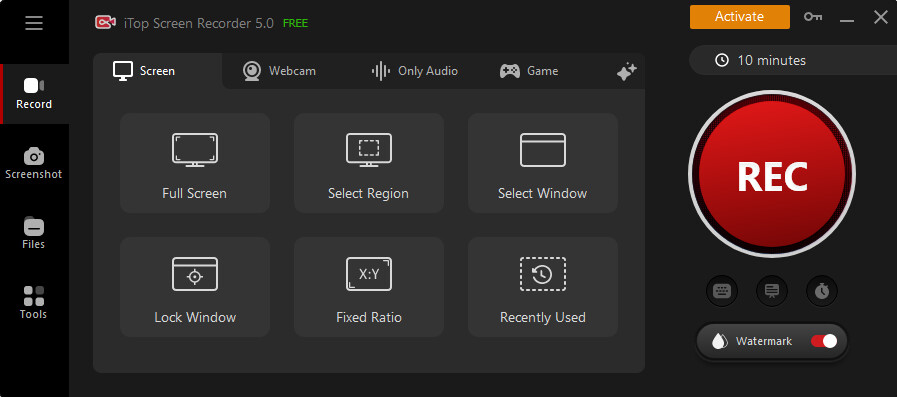Select the Record sidebar item
Viewport: 897px width, 397px height.
coord(34,94)
